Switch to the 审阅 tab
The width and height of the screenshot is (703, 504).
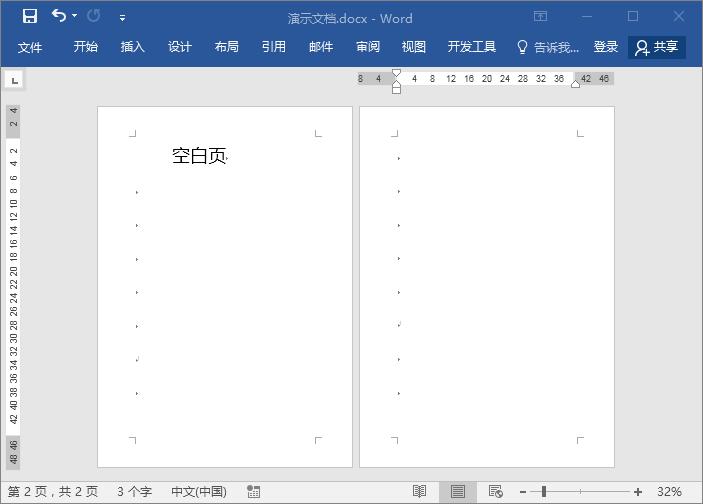click(x=368, y=47)
